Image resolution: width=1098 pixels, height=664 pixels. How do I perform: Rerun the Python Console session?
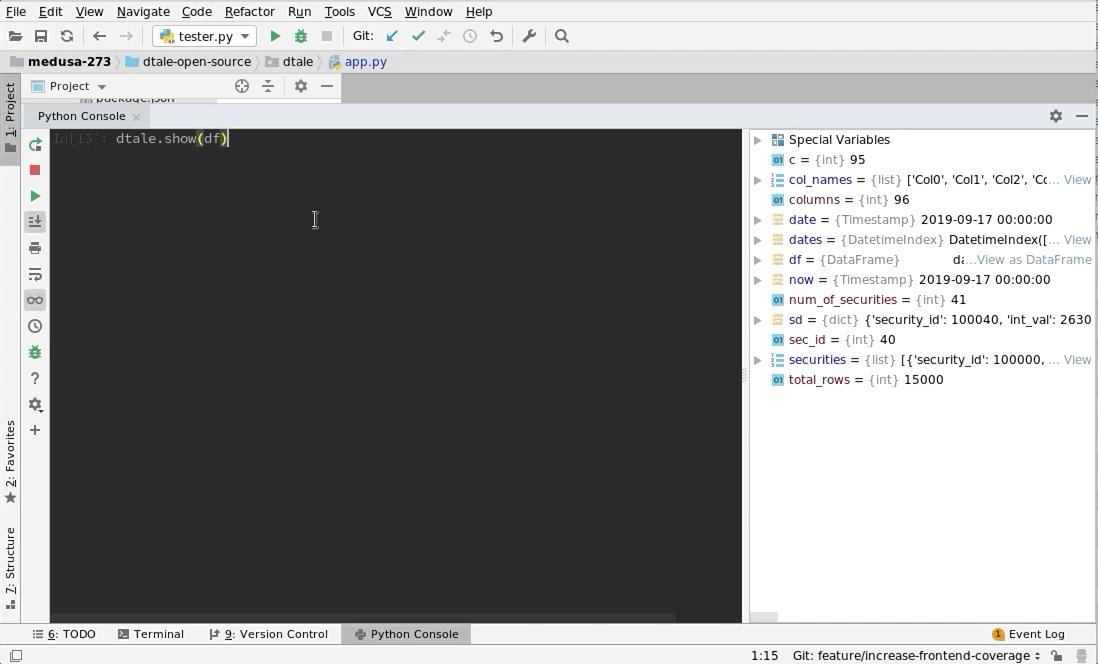[x=35, y=144]
